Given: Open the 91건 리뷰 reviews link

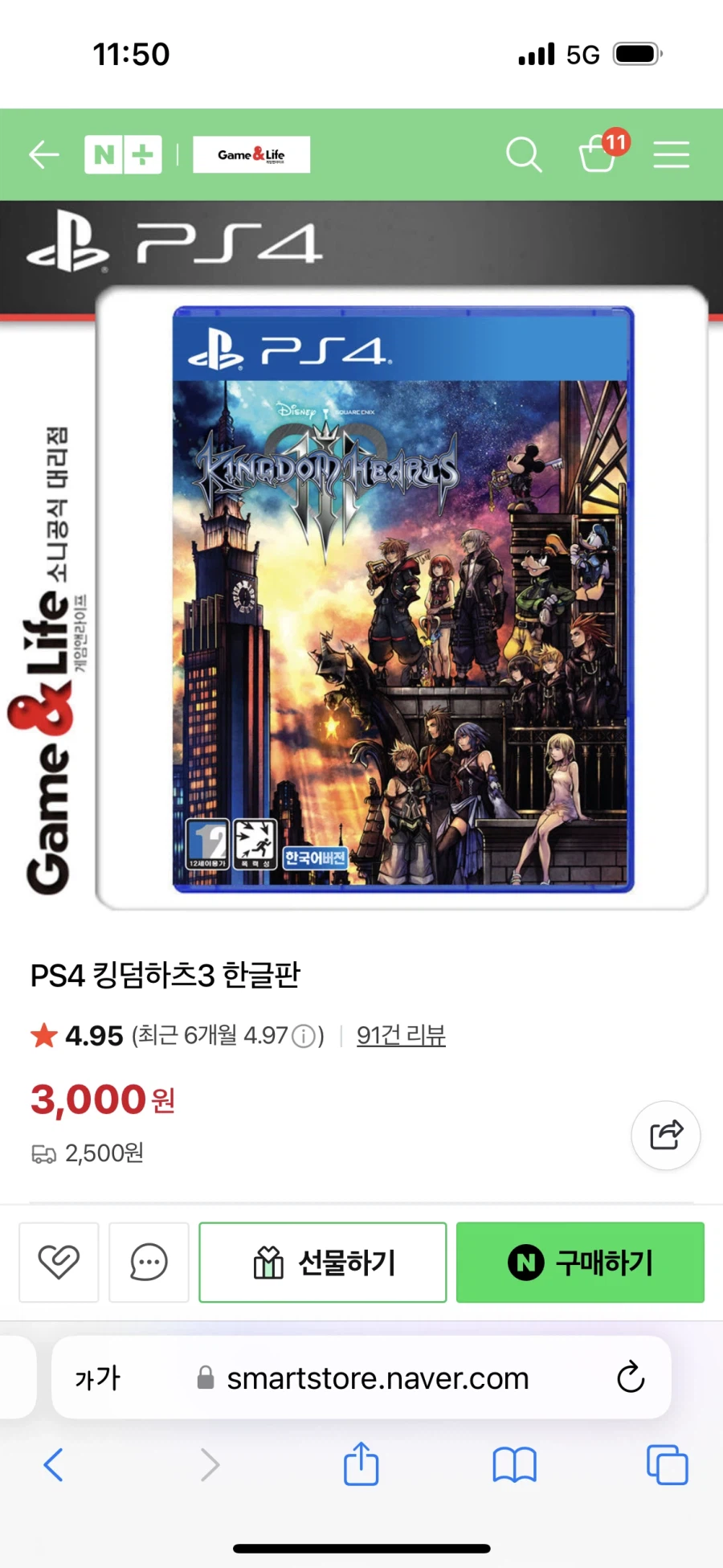Looking at the screenshot, I should coord(401,1035).
